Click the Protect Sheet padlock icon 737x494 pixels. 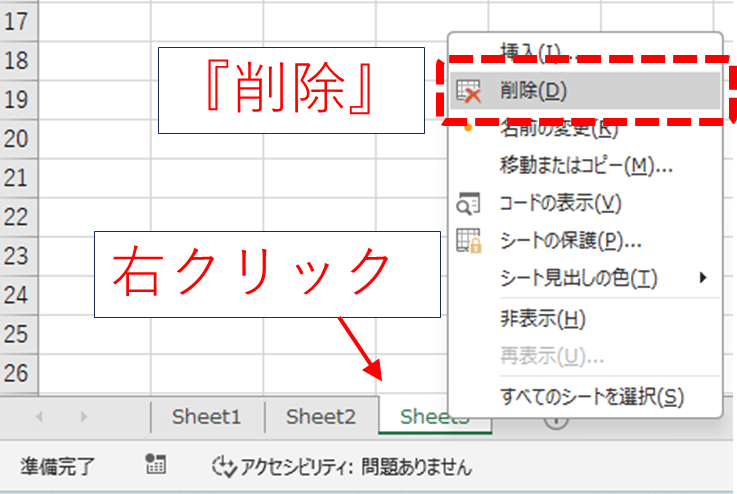[x=468, y=241]
